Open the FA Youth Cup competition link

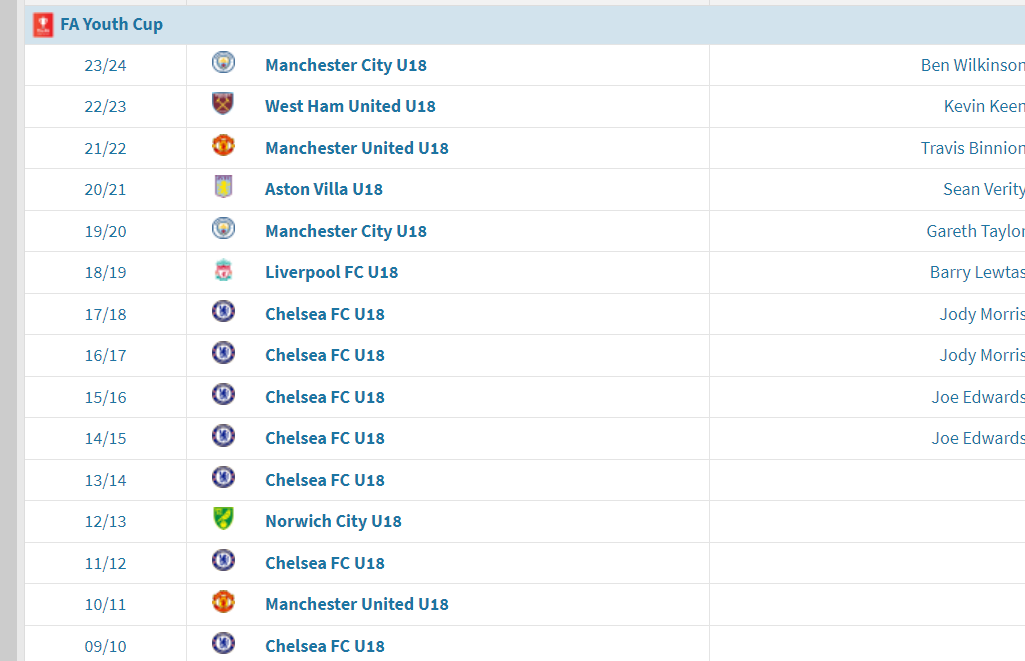pos(111,24)
